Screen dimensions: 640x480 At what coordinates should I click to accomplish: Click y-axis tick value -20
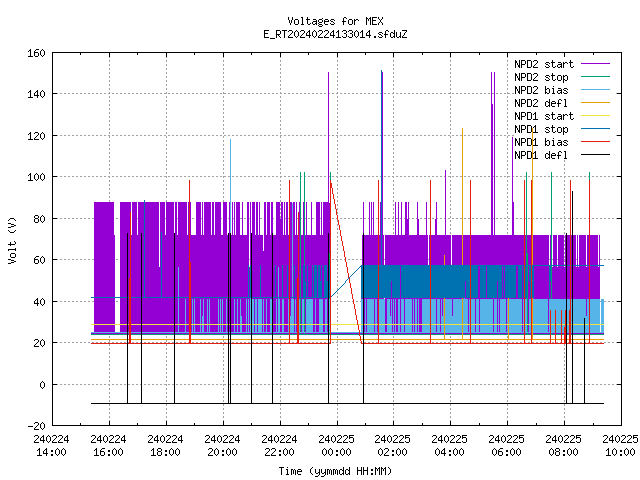[36, 426]
